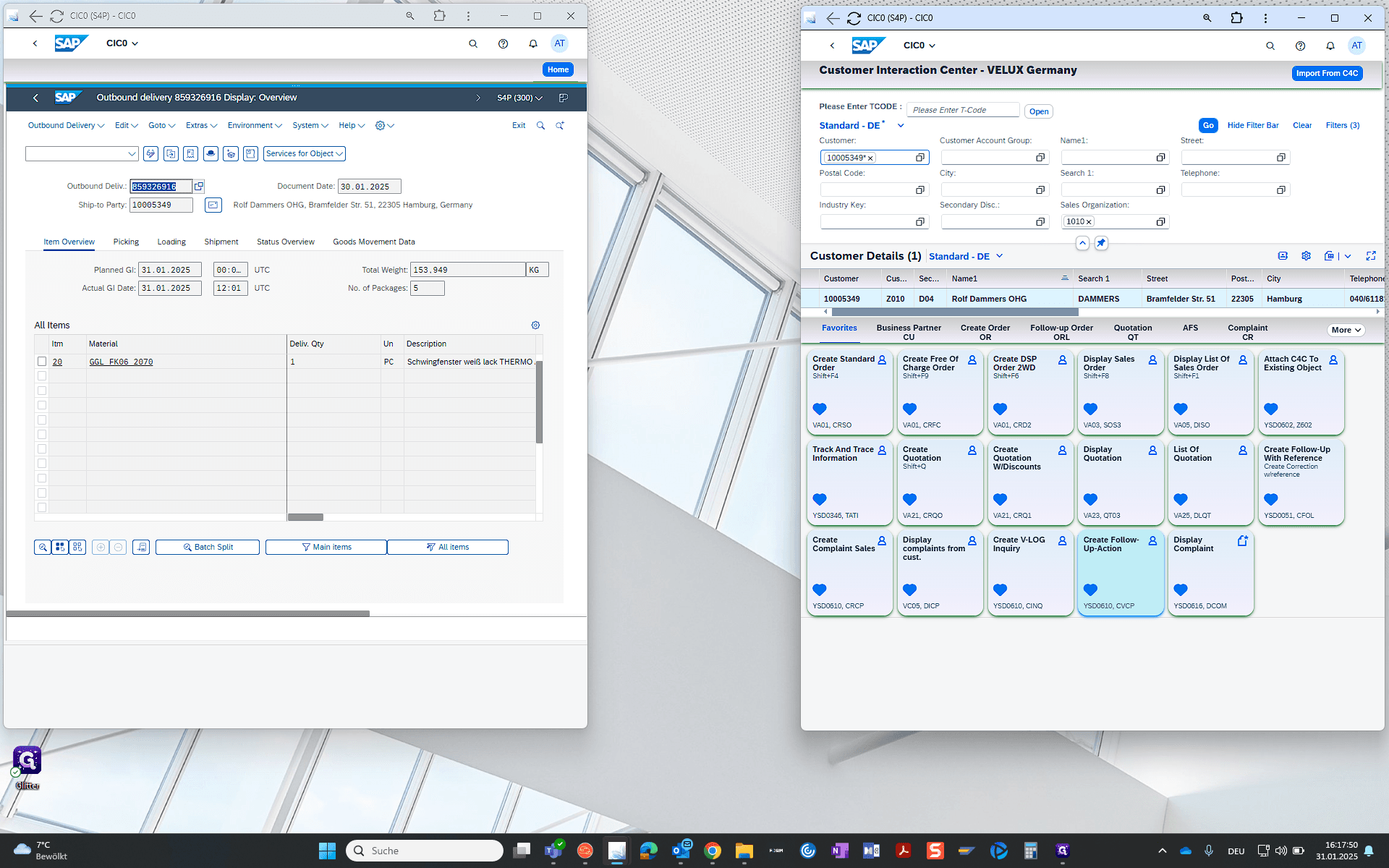Toggle favorite heart on Create Standard Order tile
The image size is (1389, 868).
click(x=820, y=409)
